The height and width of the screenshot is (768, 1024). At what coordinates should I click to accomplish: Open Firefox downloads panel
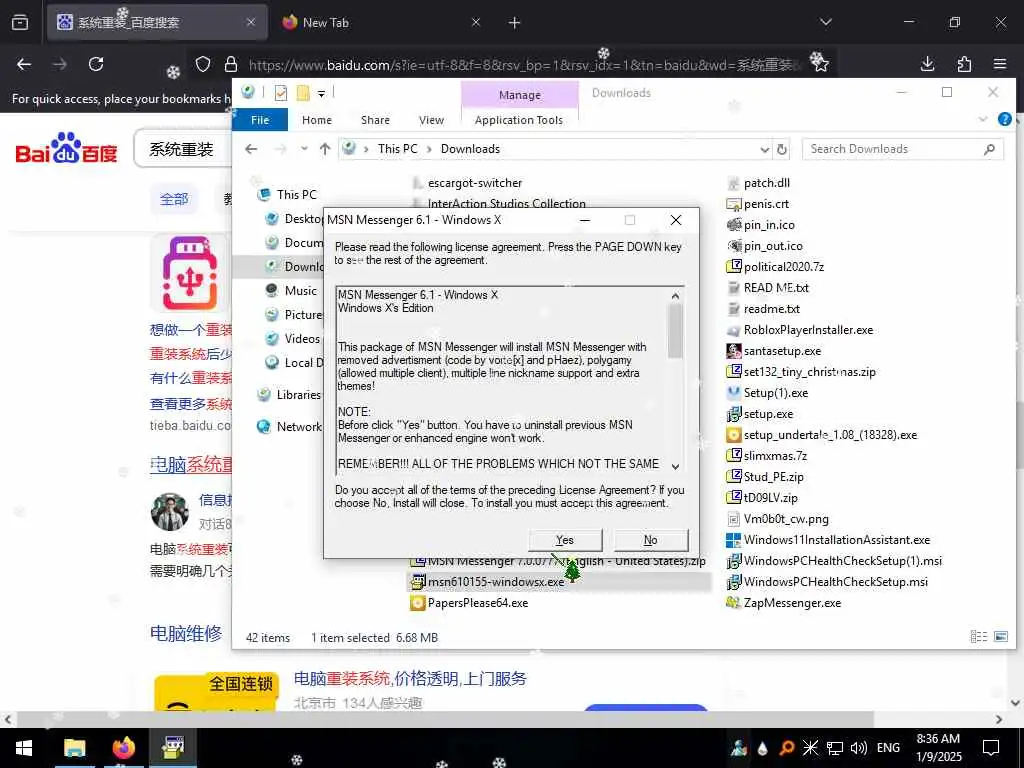[x=927, y=64]
